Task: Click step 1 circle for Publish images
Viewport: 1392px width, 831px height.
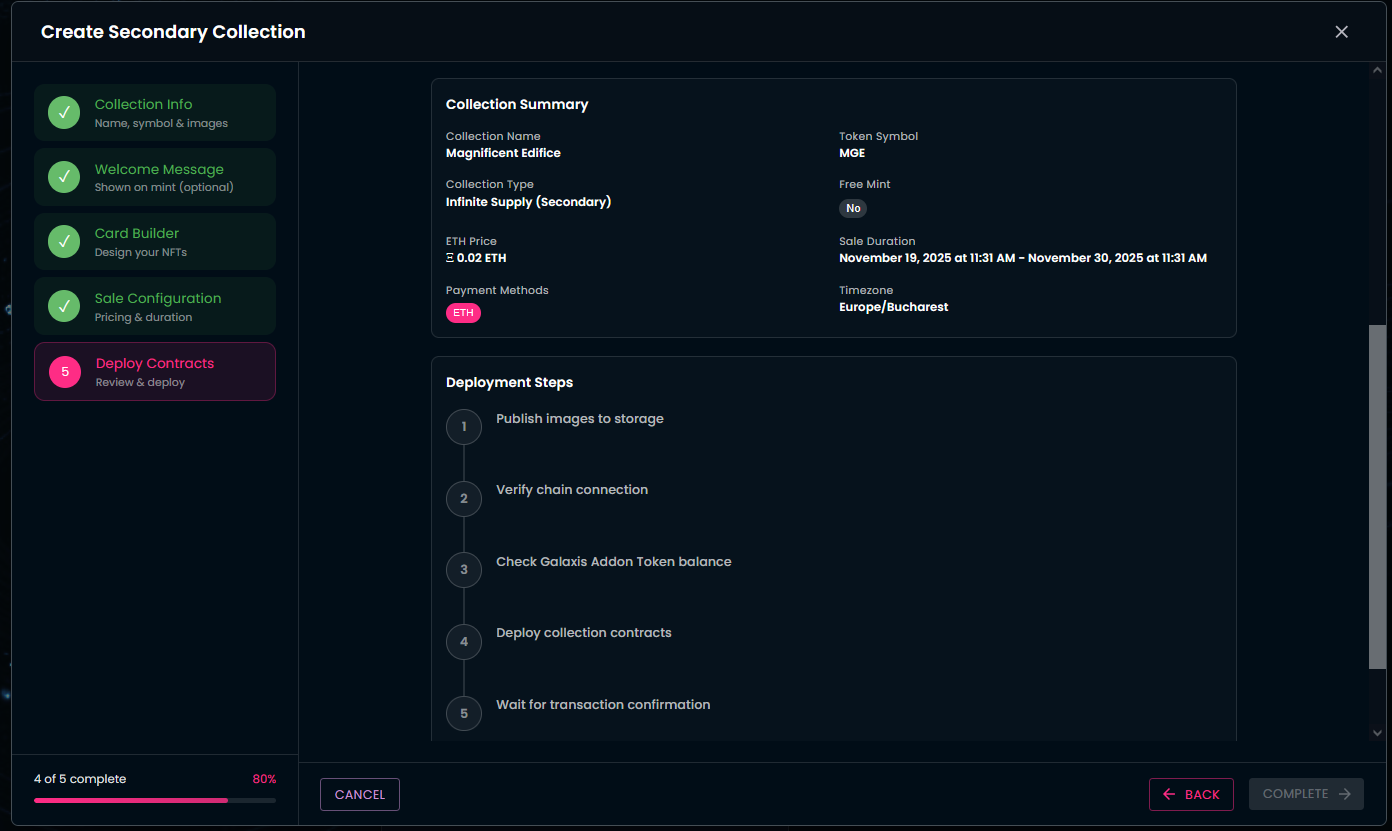Action: click(464, 427)
